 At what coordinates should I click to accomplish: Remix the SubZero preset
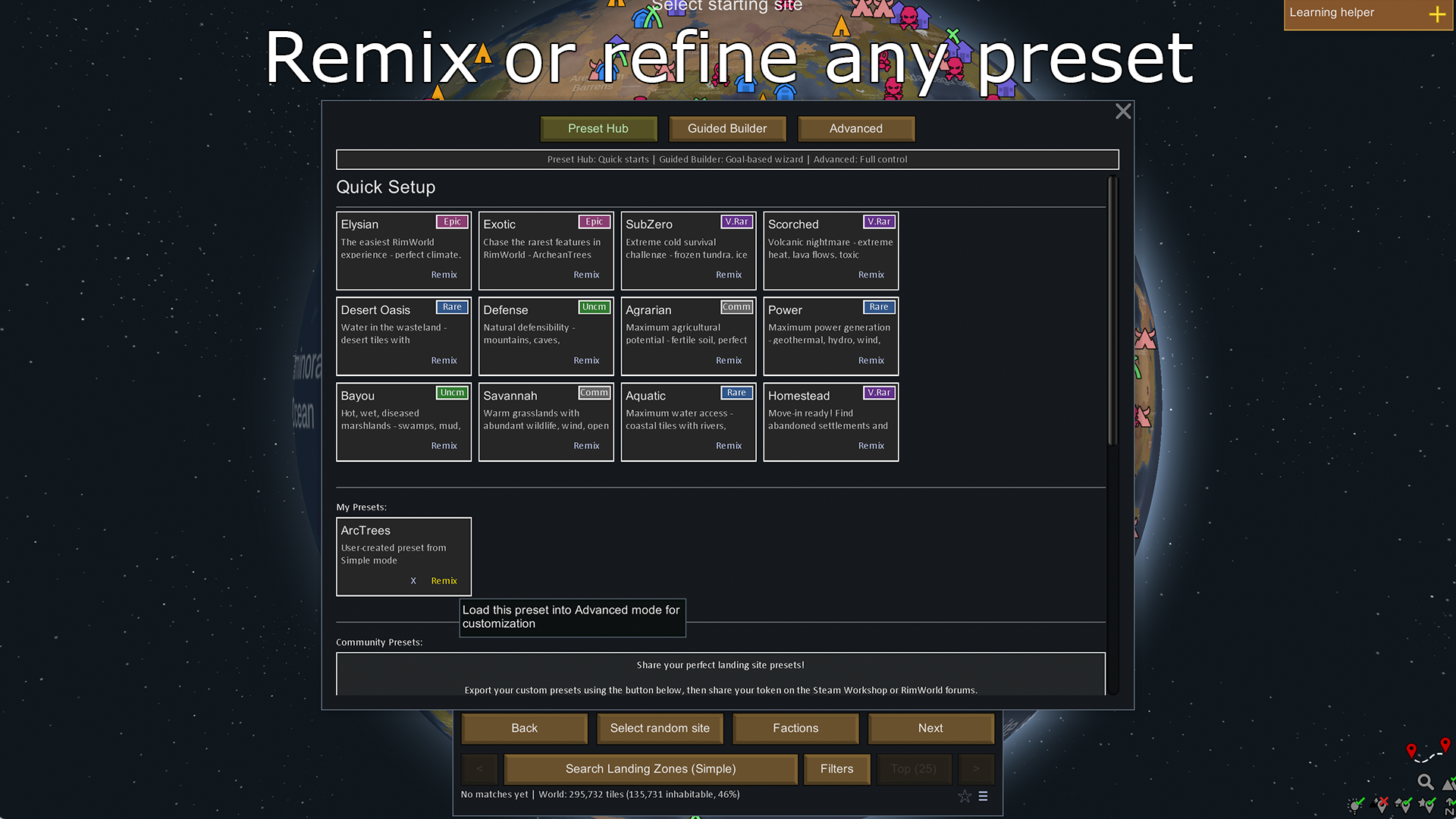click(x=729, y=275)
